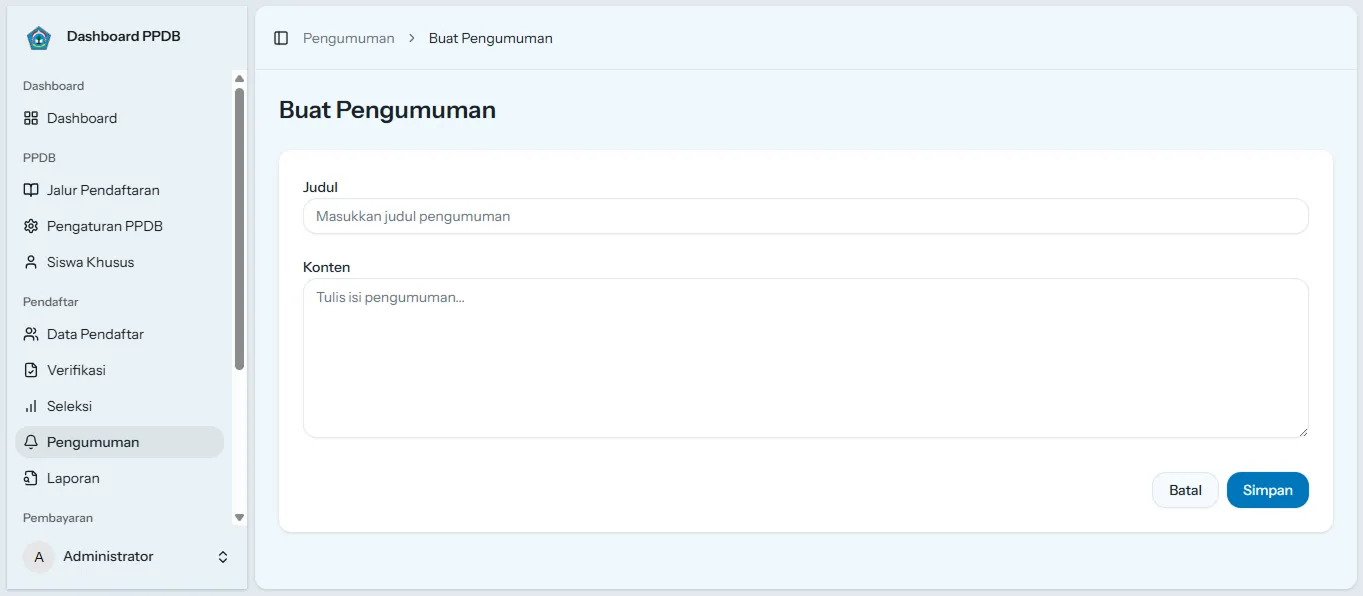
Task: Select Siswa Khusus menu item
Action: click(119, 262)
